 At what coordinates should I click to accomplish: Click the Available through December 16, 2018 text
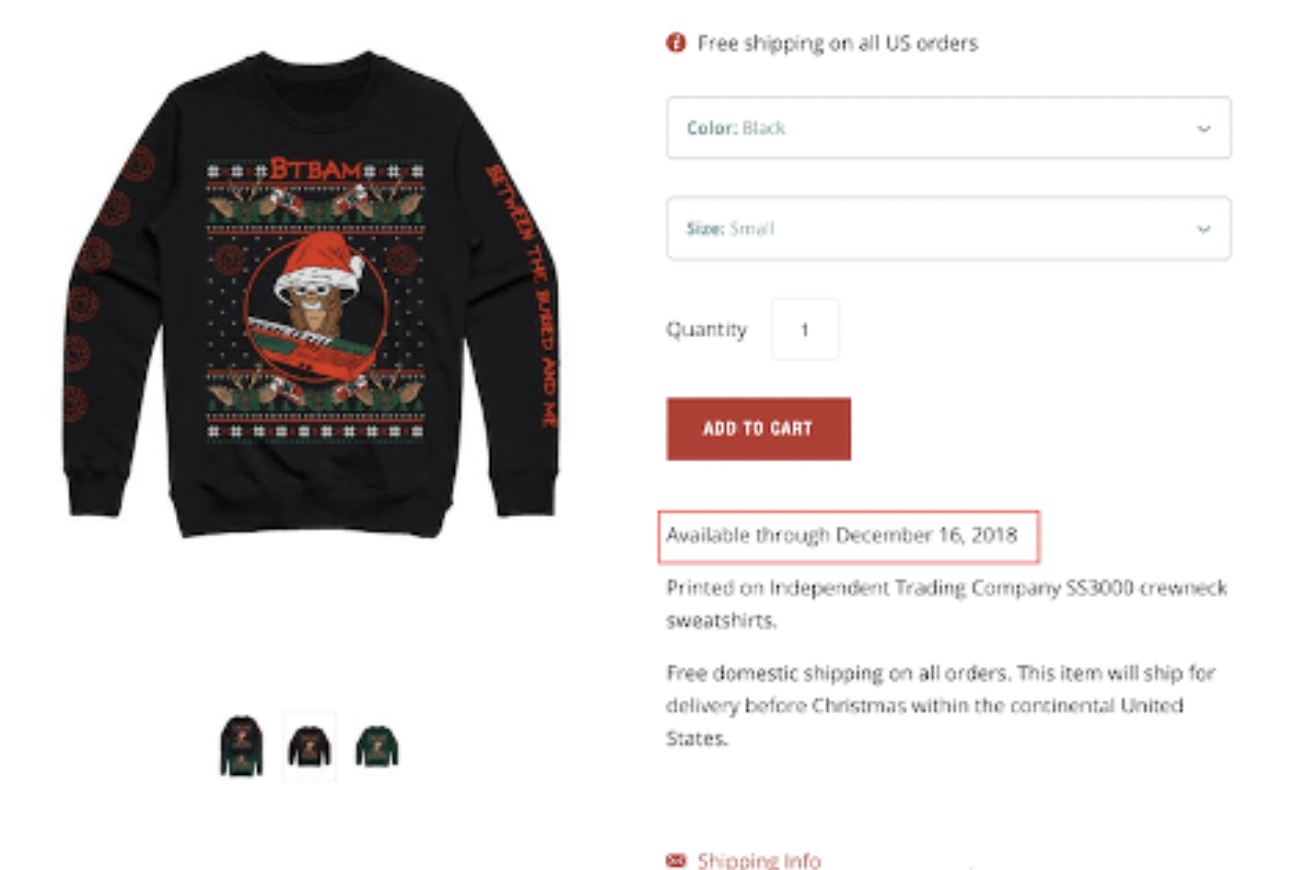(x=842, y=535)
